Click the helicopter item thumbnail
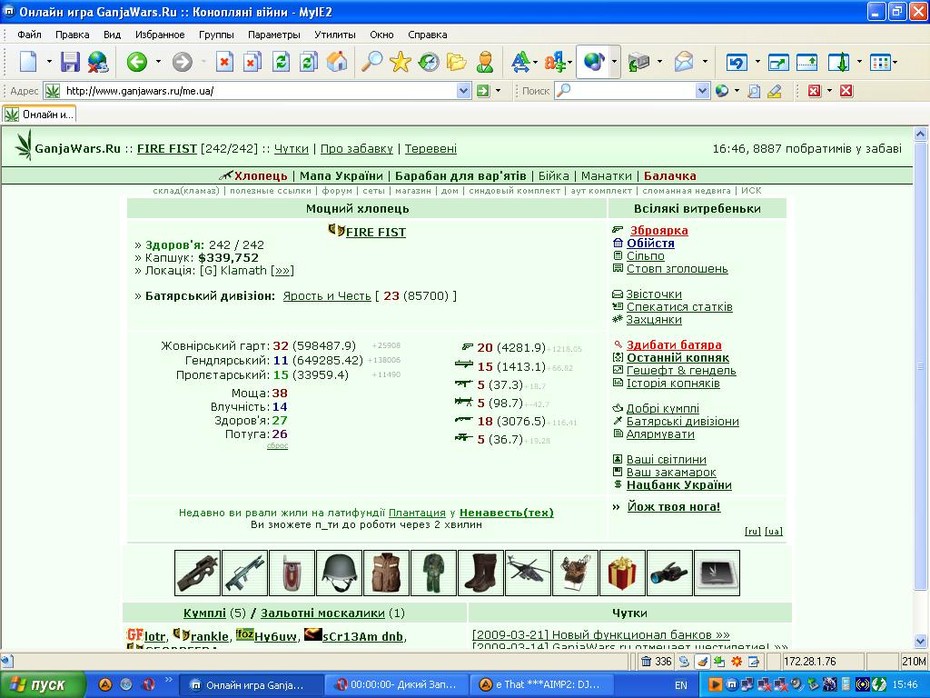The height and width of the screenshot is (698, 930). coord(528,573)
